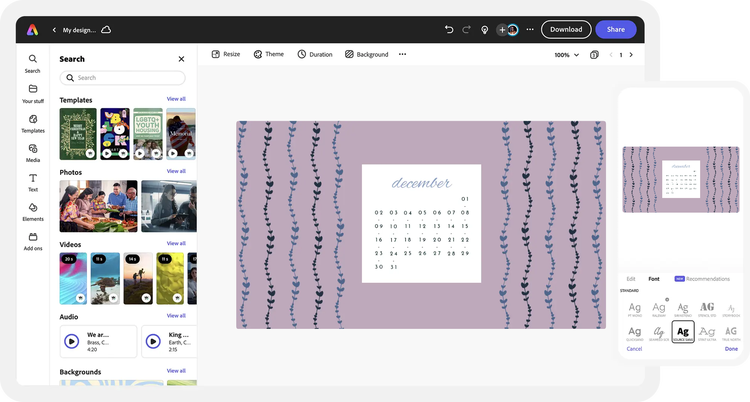Select the 20 s abstract swirl video

point(73,279)
